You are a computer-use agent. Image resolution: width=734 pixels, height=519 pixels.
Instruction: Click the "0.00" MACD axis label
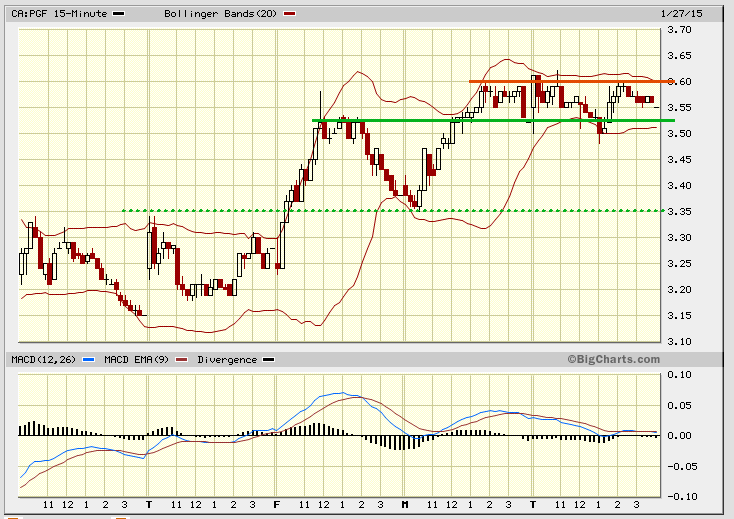click(x=679, y=436)
